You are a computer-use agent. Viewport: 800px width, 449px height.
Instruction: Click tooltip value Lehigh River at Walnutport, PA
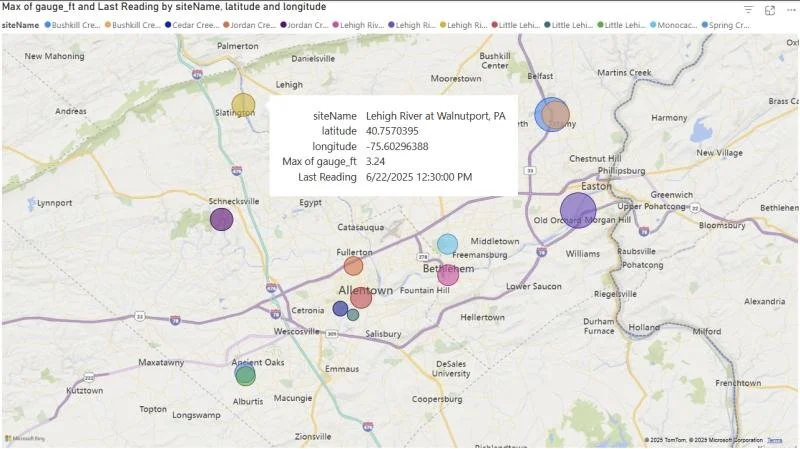pos(436,116)
